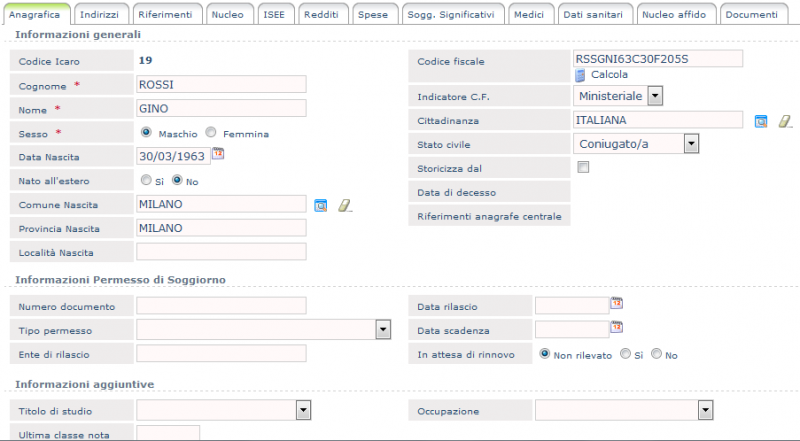The height and width of the screenshot is (441, 800).
Task: Open calendar picker for Data scadenza
Action: point(617,327)
